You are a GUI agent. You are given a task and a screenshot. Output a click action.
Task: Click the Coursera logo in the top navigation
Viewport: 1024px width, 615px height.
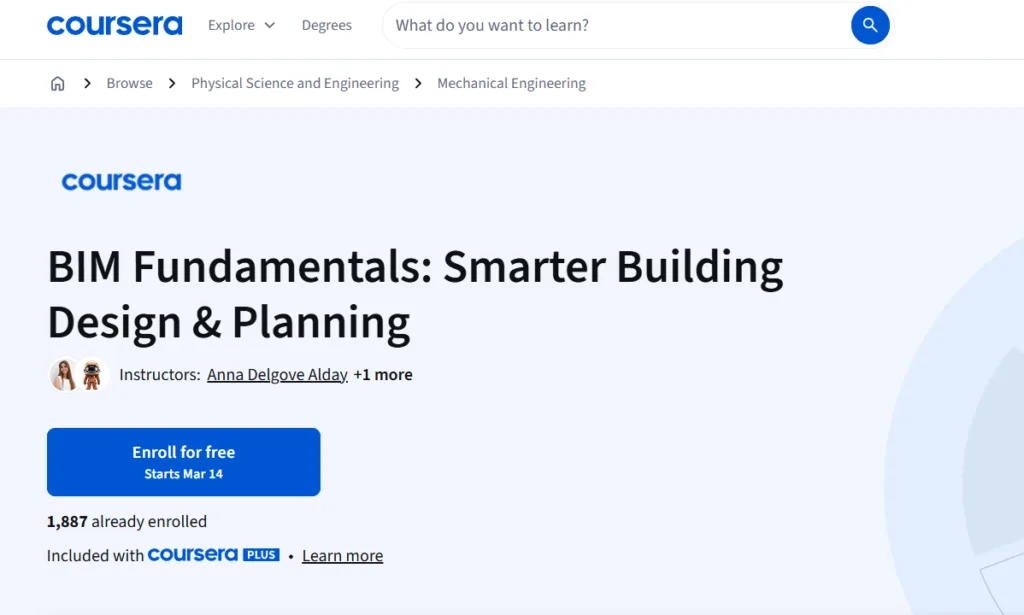point(114,25)
